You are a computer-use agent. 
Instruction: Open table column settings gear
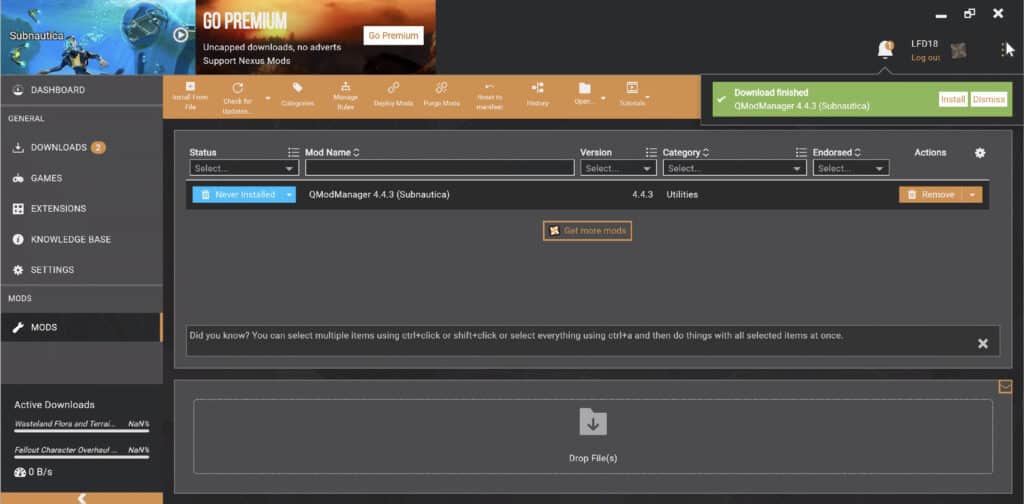[980, 152]
